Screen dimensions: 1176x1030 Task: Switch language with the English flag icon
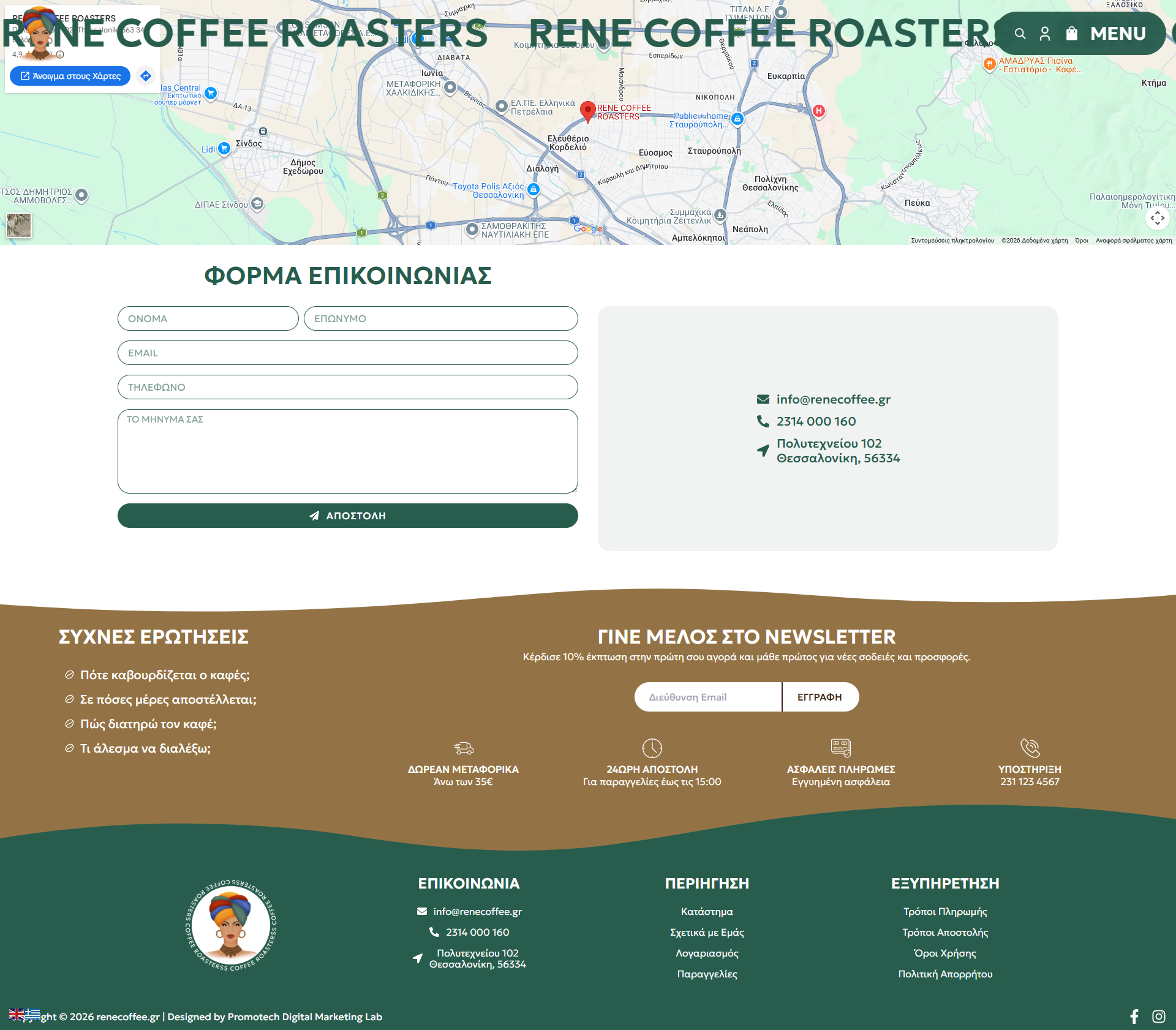click(x=17, y=1014)
